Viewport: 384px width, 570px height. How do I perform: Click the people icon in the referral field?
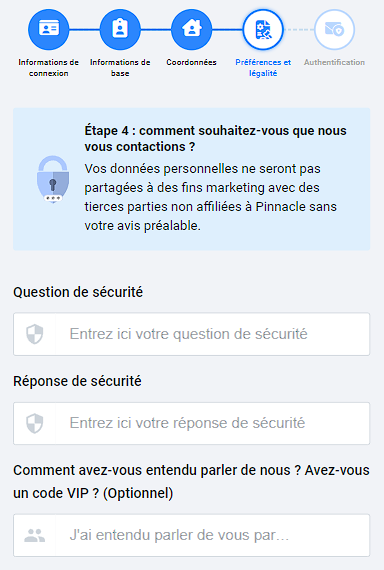pos(35,535)
